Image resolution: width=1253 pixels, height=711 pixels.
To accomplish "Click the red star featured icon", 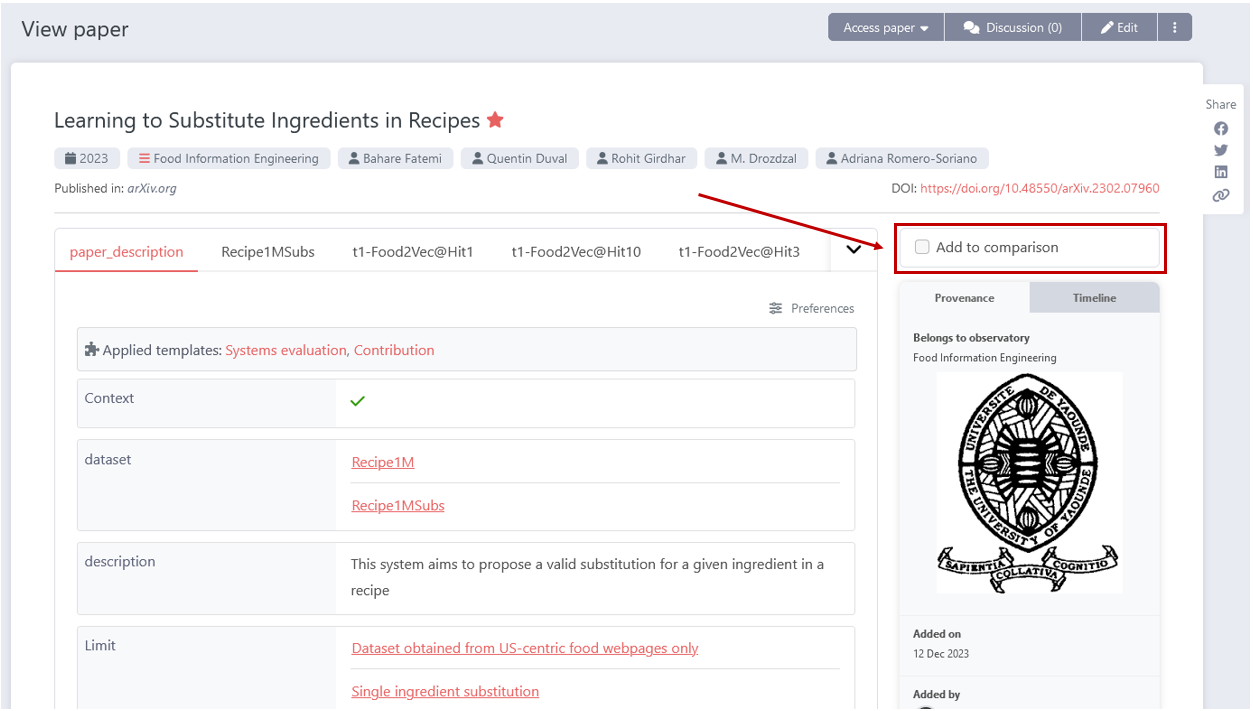I will pyautogui.click(x=495, y=120).
